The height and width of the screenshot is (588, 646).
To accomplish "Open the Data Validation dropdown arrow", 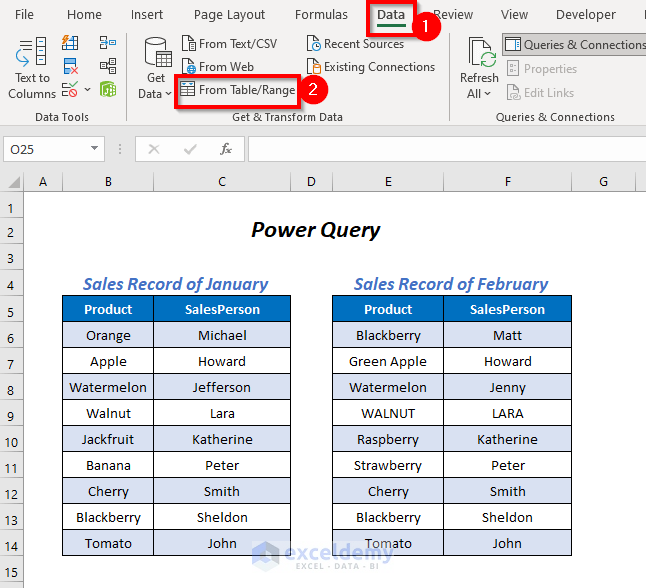I will [x=87, y=89].
